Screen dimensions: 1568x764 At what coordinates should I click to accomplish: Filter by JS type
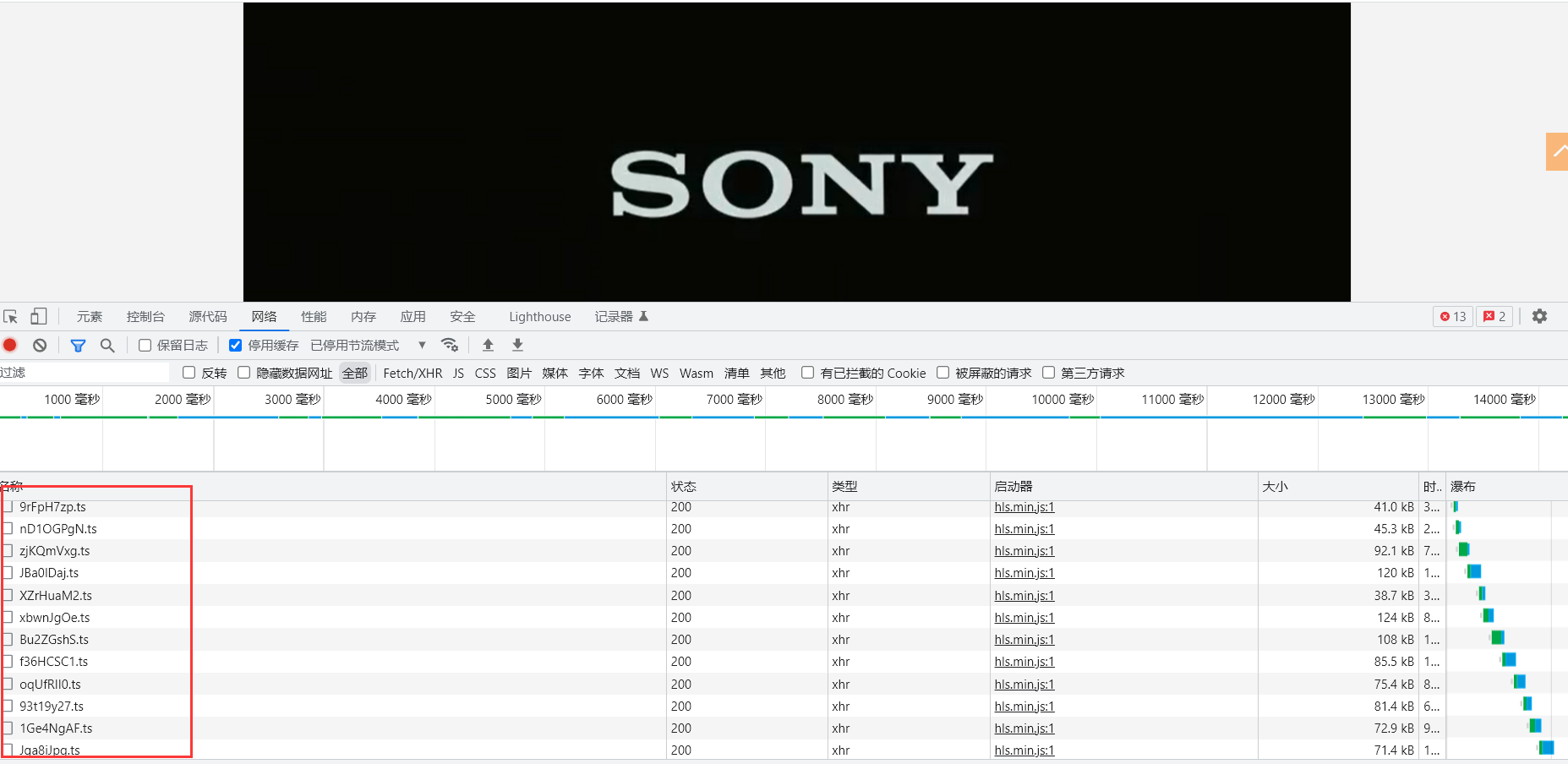pyautogui.click(x=458, y=373)
